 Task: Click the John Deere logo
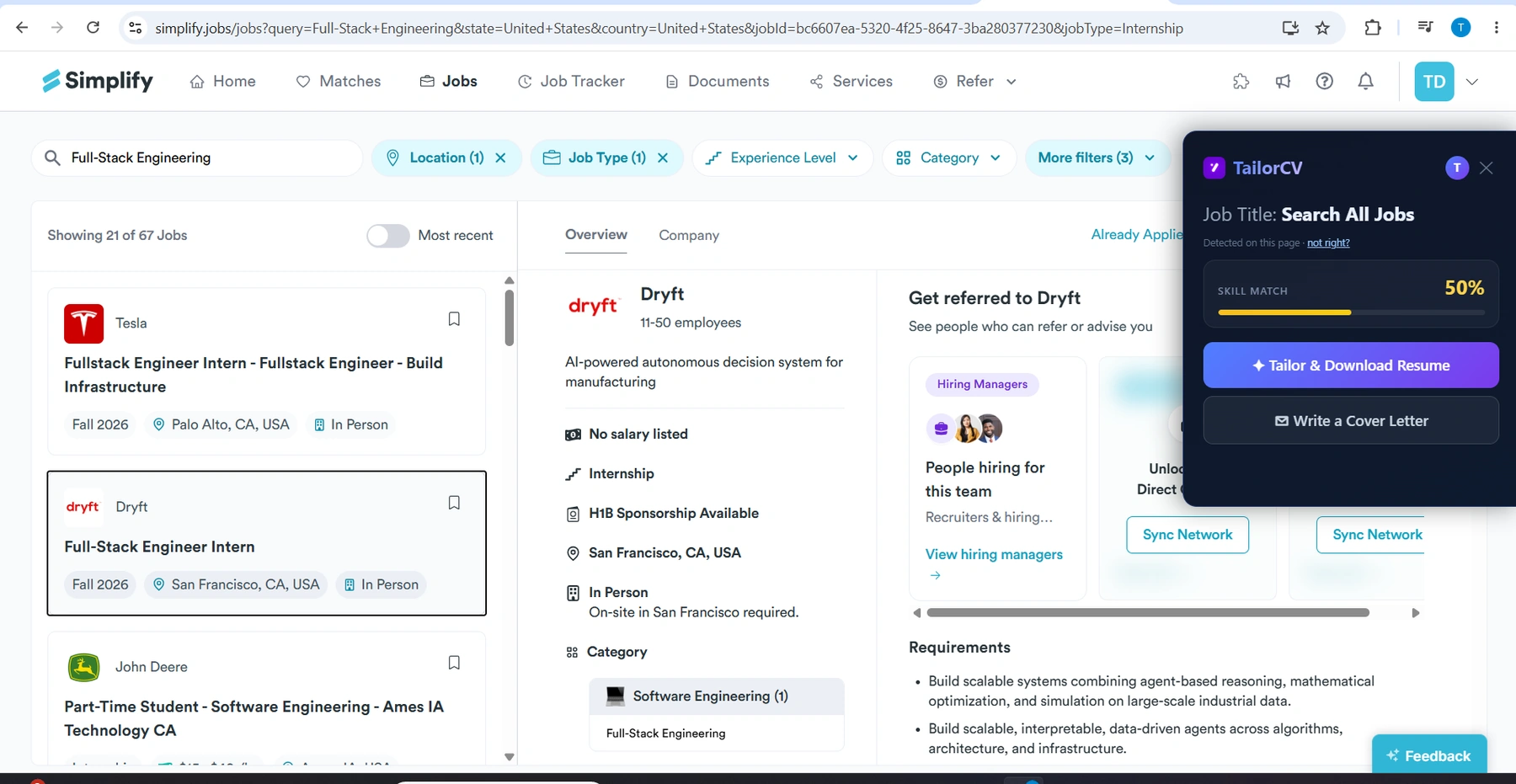84,667
